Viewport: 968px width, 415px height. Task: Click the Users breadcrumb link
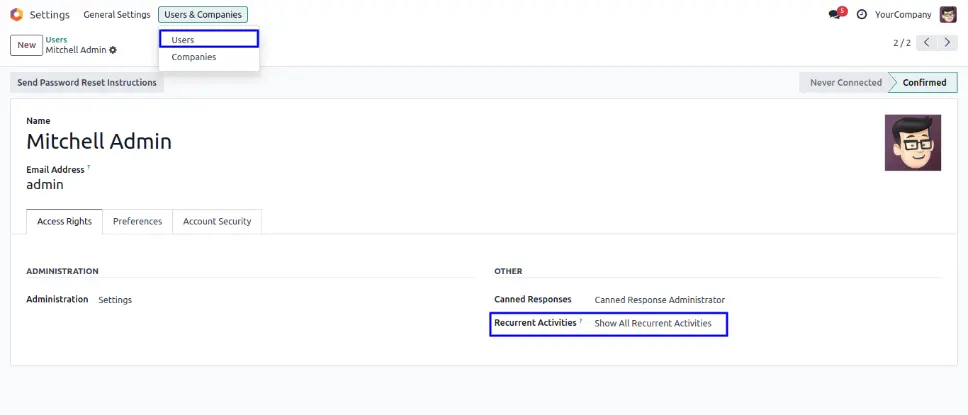coord(57,40)
